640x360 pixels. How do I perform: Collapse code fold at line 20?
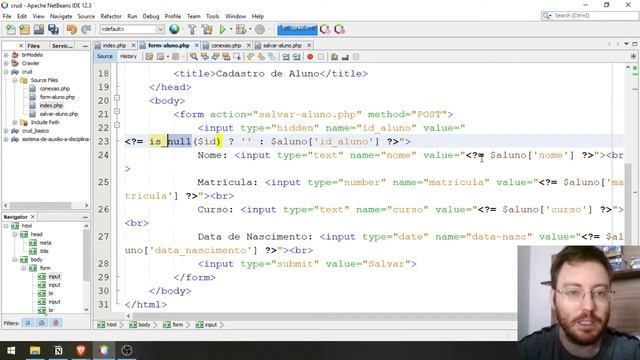pos(117,98)
